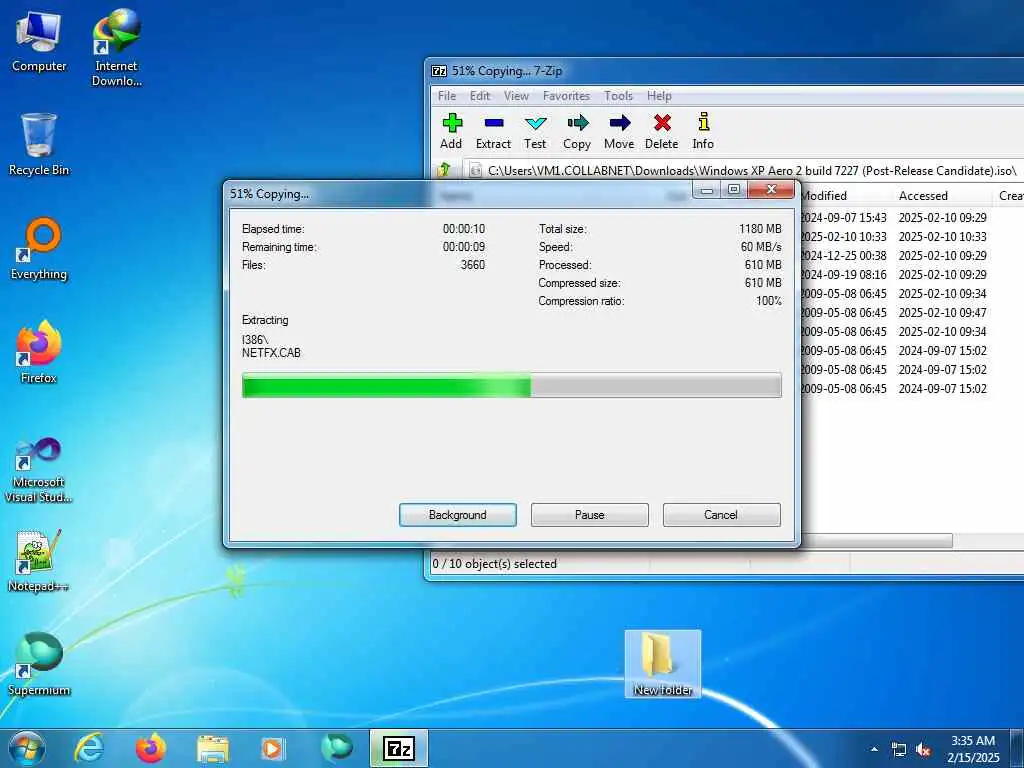Image resolution: width=1024 pixels, height=768 pixels.
Task: Click the Compression ratio value 100%
Action: (x=769, y=301)
